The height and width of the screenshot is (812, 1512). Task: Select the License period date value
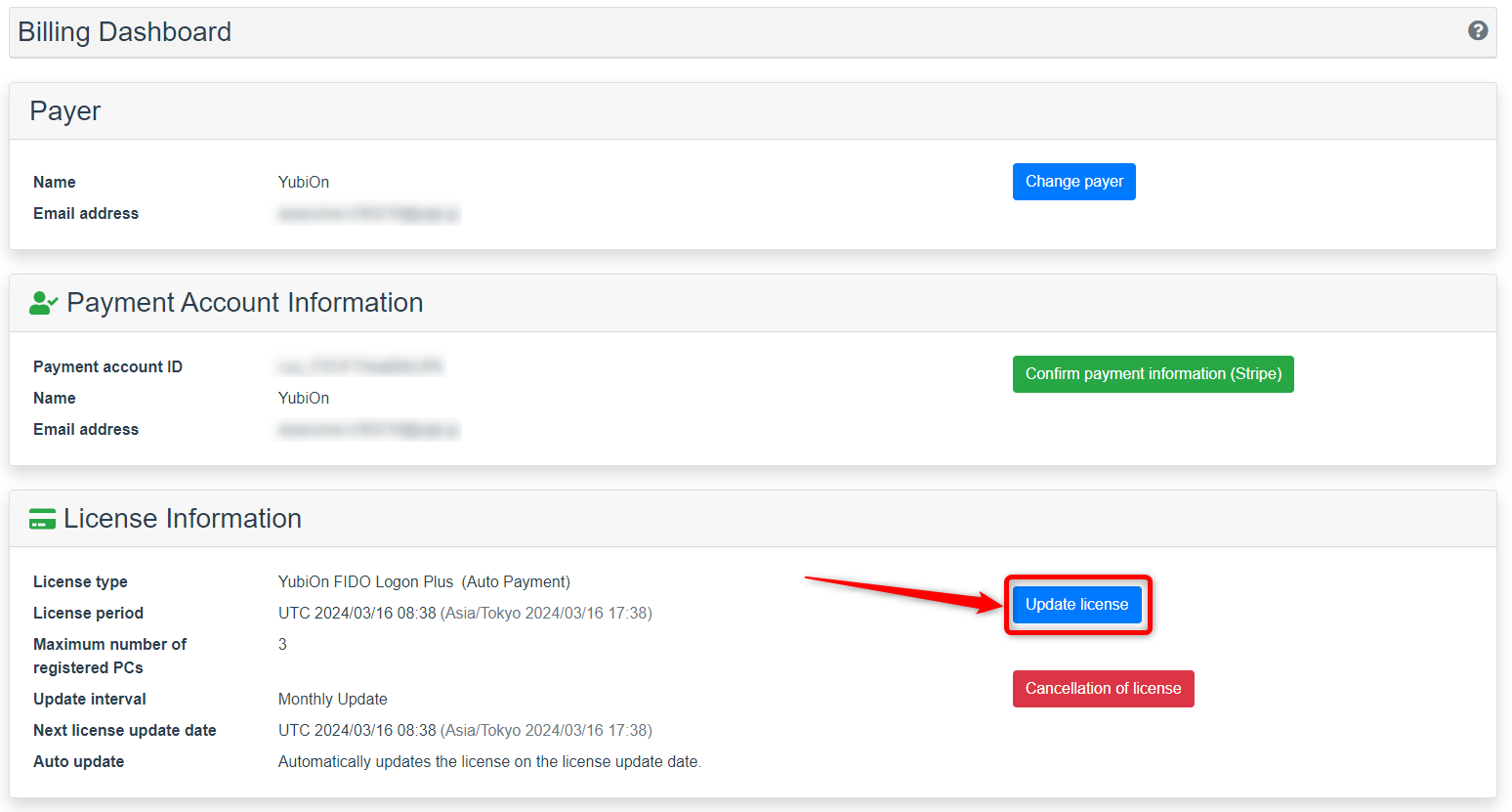(x=465, y=614)
